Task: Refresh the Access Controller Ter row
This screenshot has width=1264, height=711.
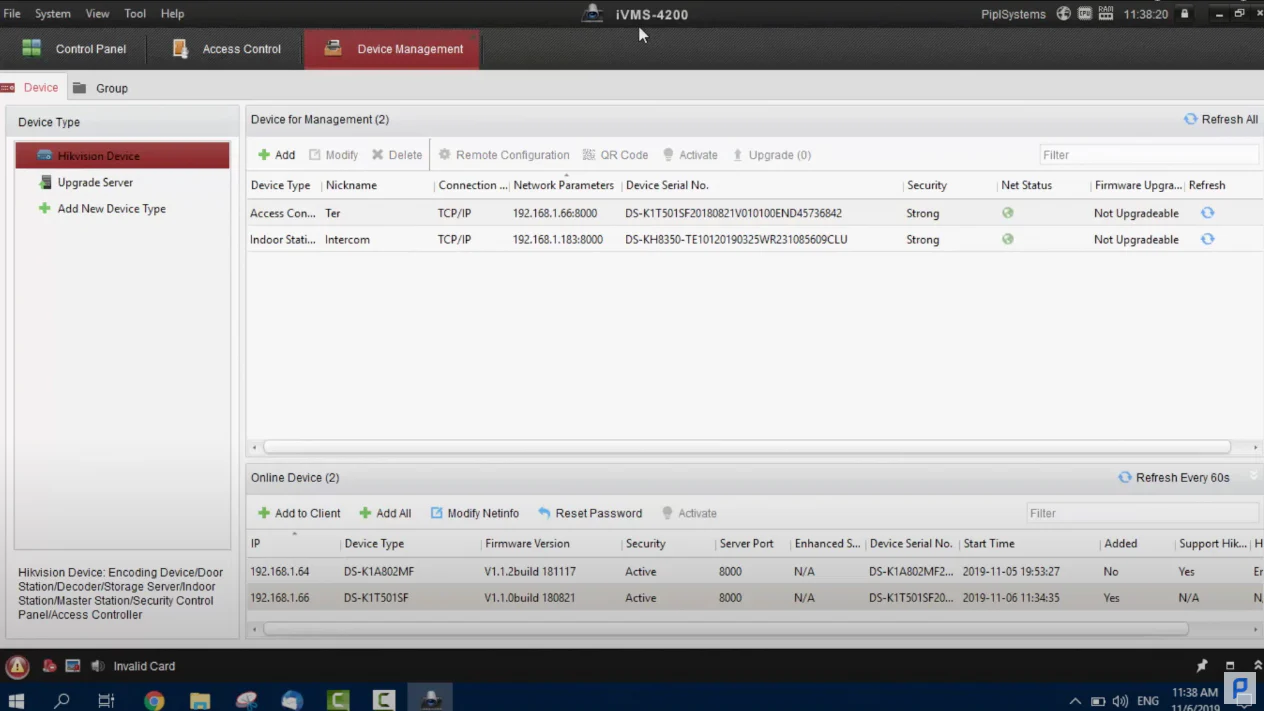Action: [1207, 213]
